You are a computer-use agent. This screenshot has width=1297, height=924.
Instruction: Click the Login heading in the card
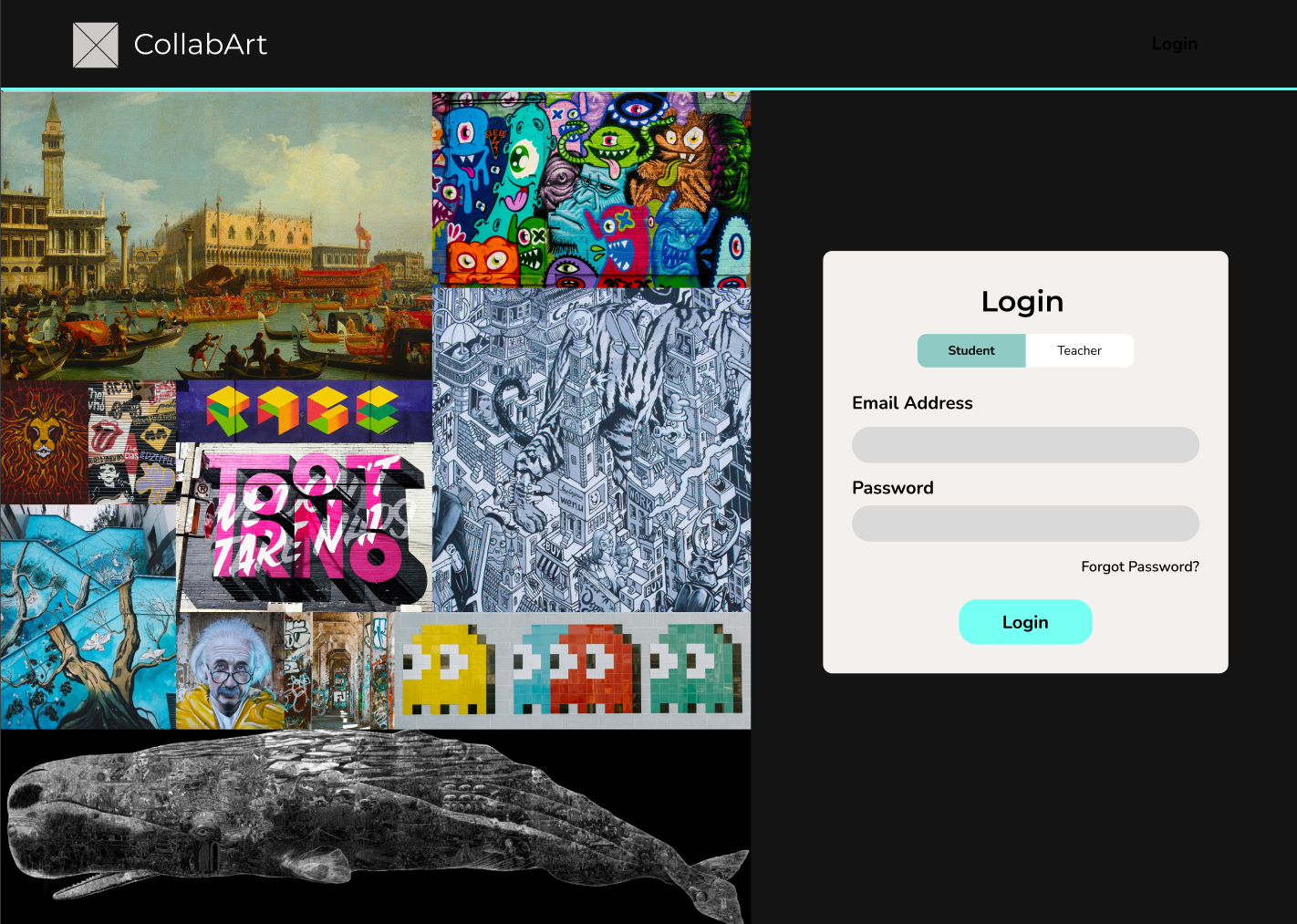(x=1022, y=302)
